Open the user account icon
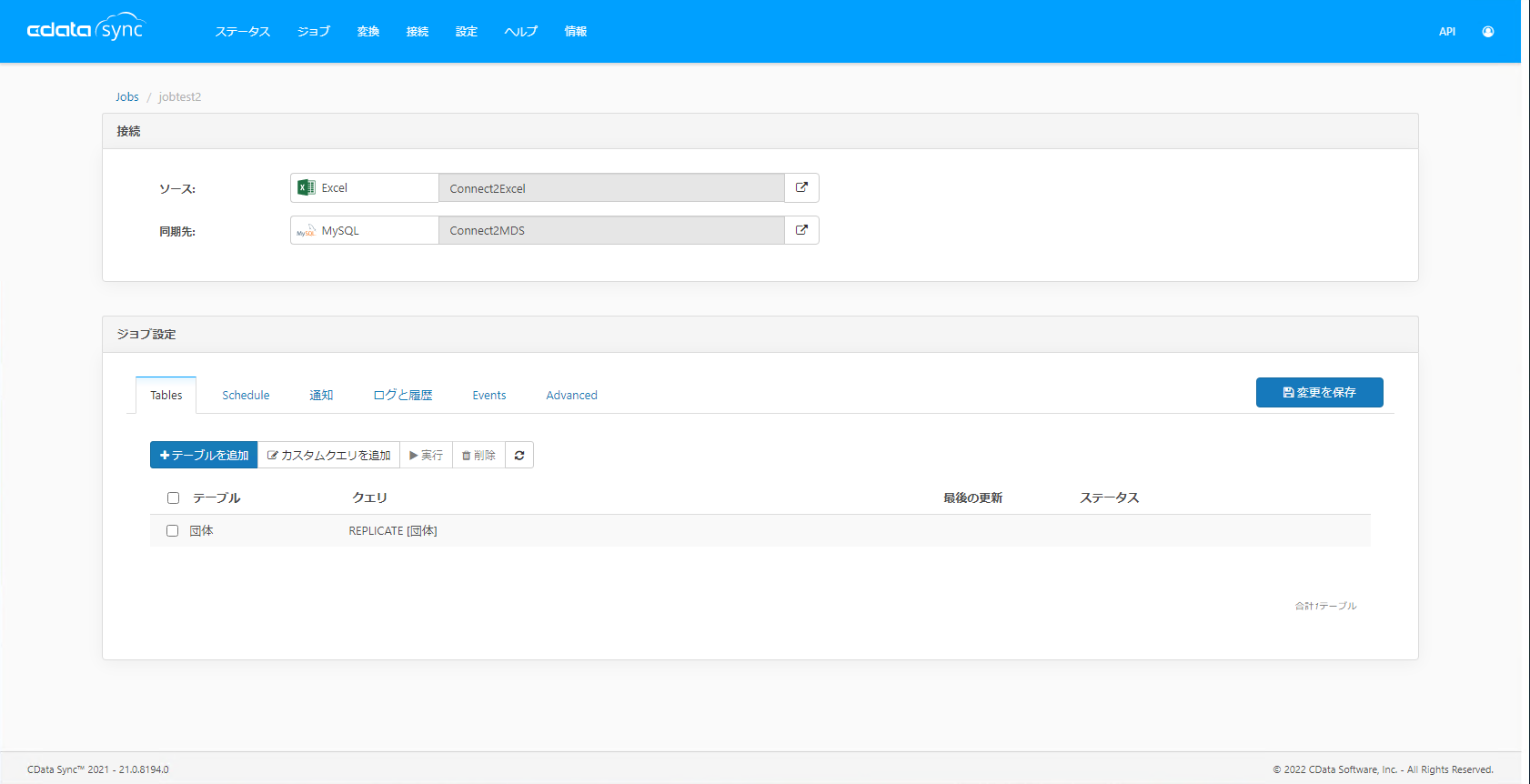The width and height of the screenshot is (1530, 784). click(1488, 32)
